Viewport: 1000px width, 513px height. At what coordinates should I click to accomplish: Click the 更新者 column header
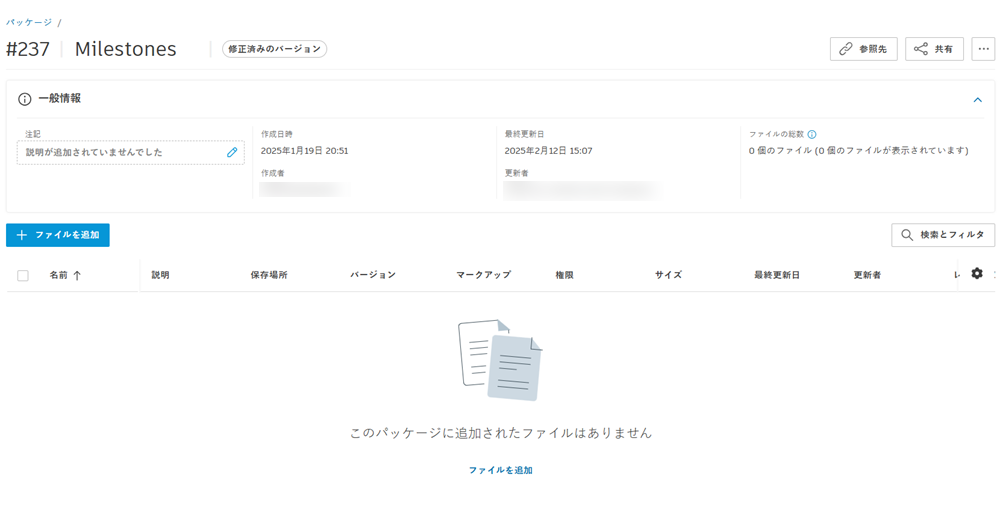tap(867, 275)
